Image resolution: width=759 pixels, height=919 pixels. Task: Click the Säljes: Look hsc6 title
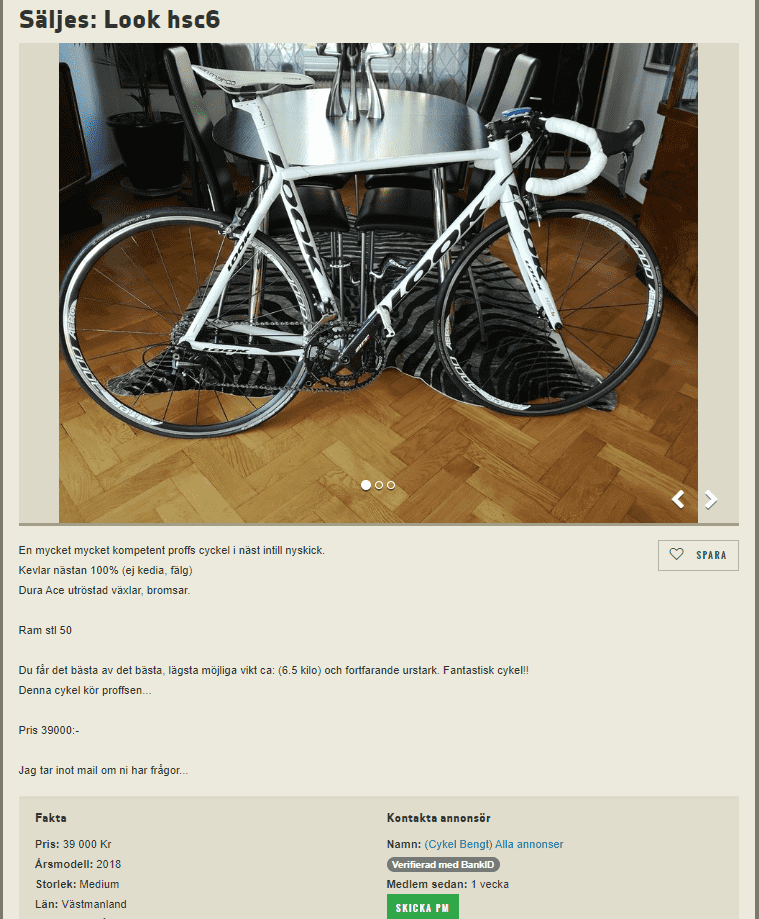[x=120, y=19]
